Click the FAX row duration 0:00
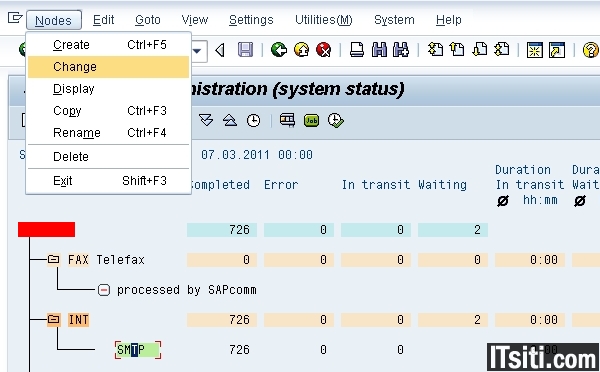Image resolution: width=600 pixels, height=372 pixels. pyautogui.click(x=530, y=260)
